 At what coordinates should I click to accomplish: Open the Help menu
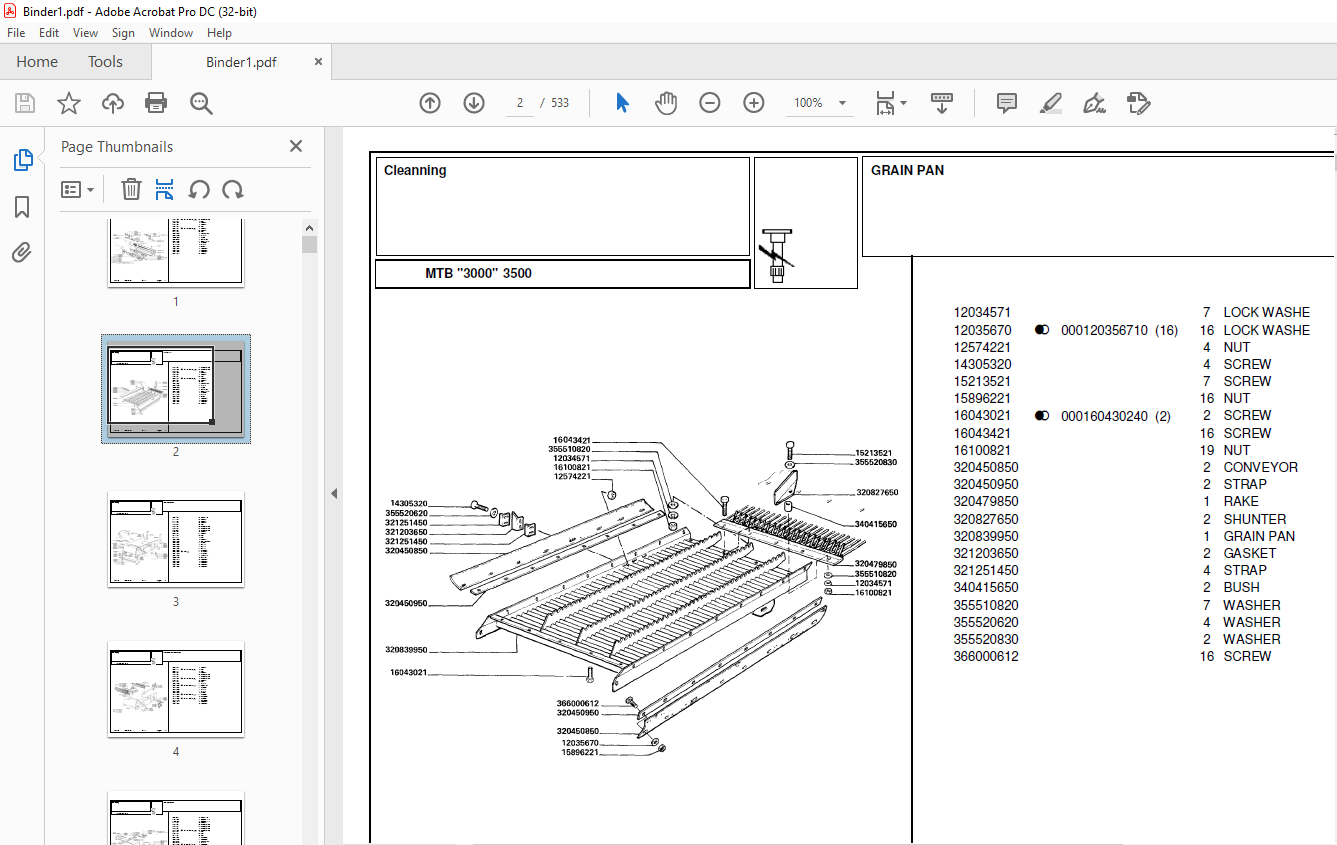tap(219, 33)
